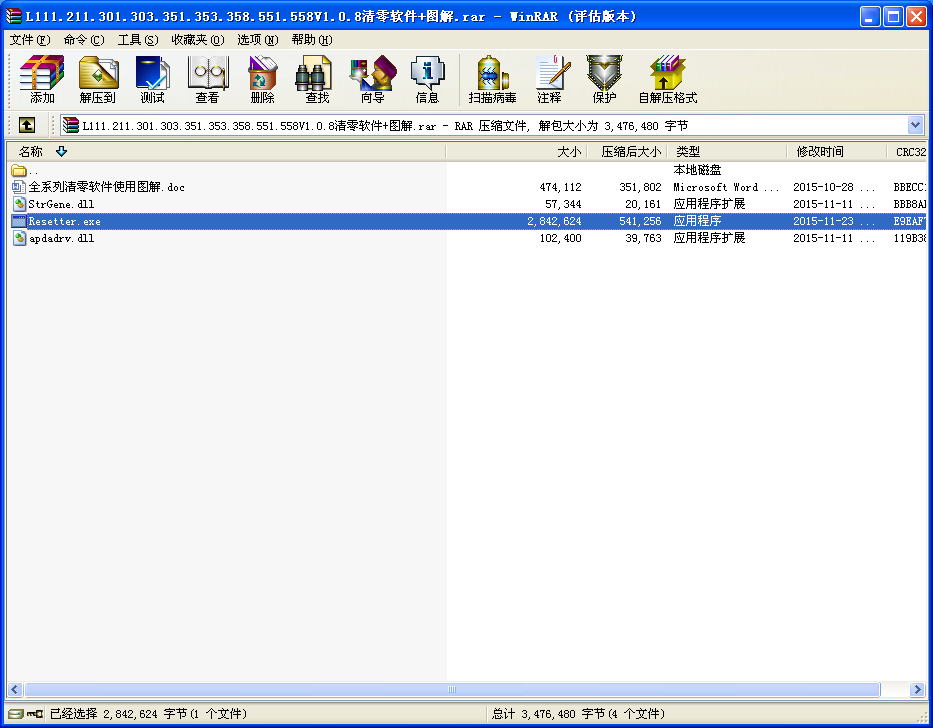Select the Resetter.exe row

467,221
